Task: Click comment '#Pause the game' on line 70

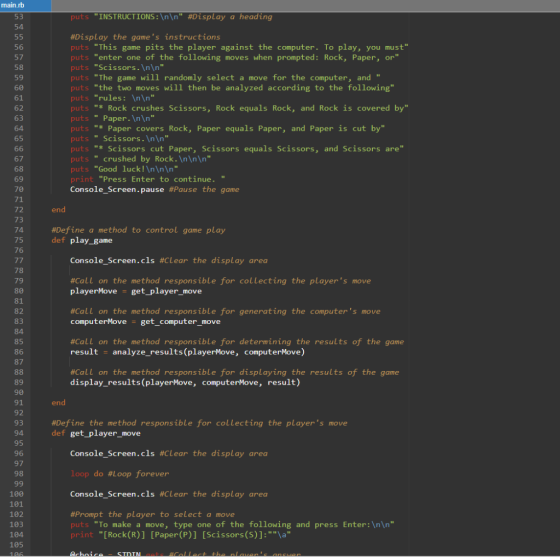Action: click(204, 190)
